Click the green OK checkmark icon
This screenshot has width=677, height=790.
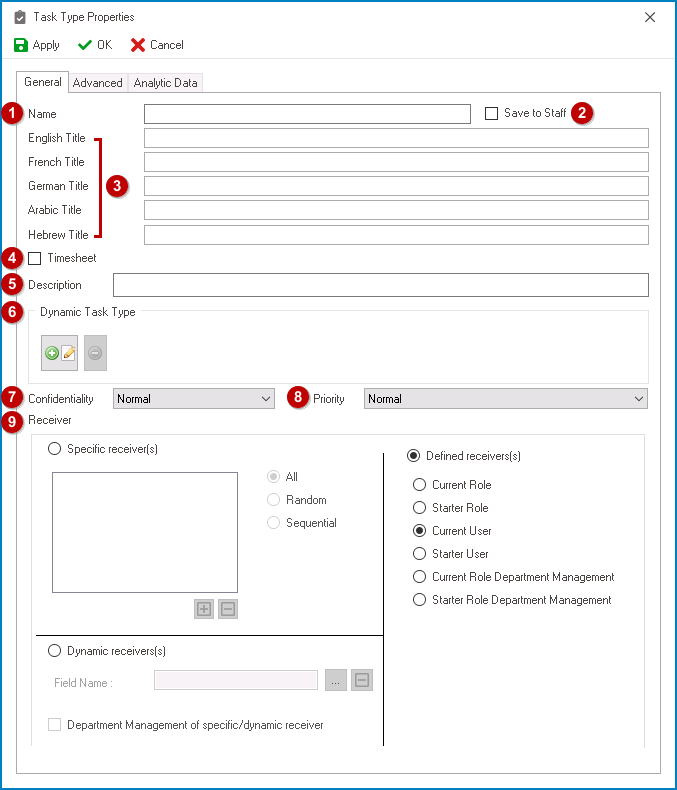coord(85,45)
